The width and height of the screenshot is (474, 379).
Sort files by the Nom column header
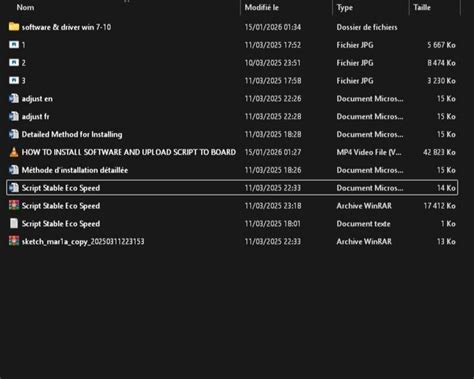25,7
